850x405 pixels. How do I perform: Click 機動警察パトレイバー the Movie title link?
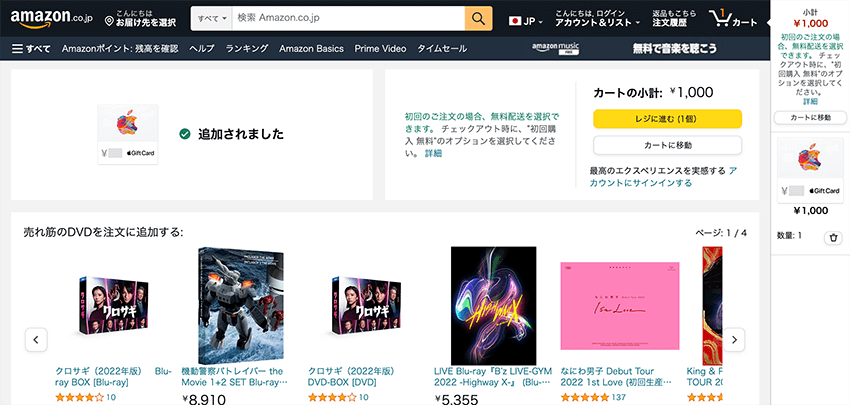click(x=235, y=377)
